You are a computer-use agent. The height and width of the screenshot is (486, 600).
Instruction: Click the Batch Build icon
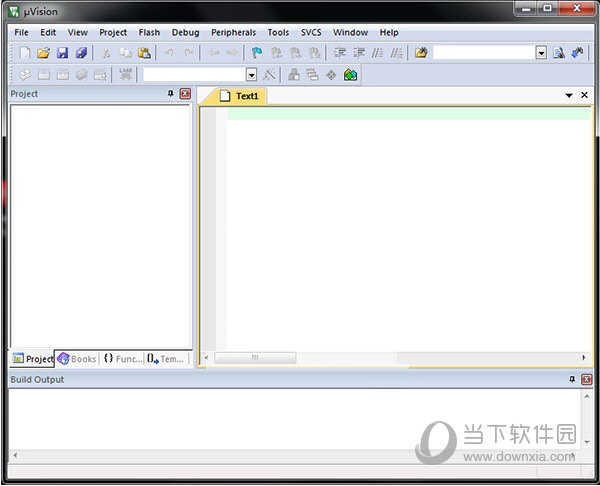(81, 75)
